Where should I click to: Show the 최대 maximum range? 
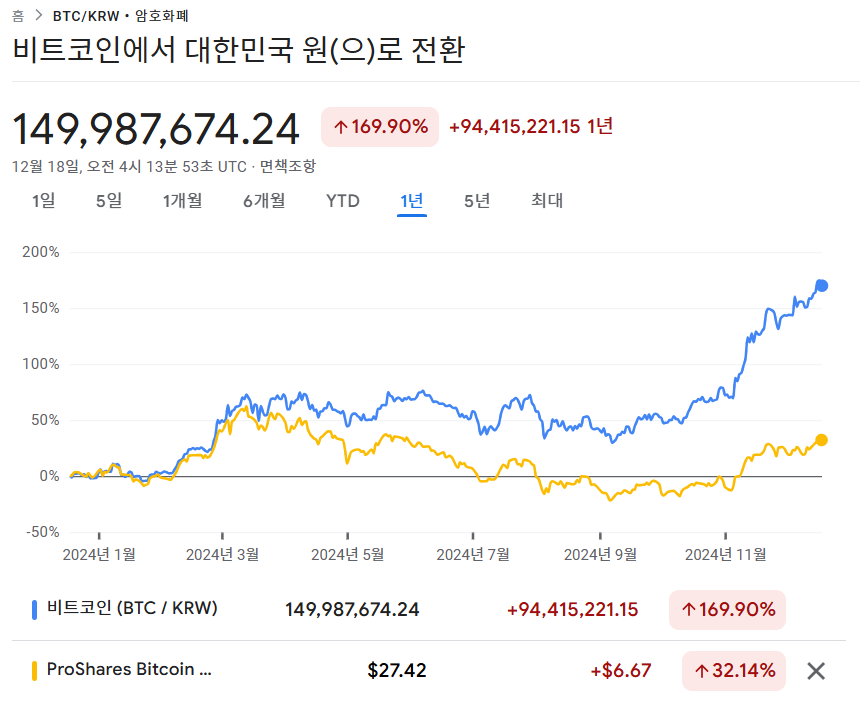pyautogui.click(x=547, y=201)
